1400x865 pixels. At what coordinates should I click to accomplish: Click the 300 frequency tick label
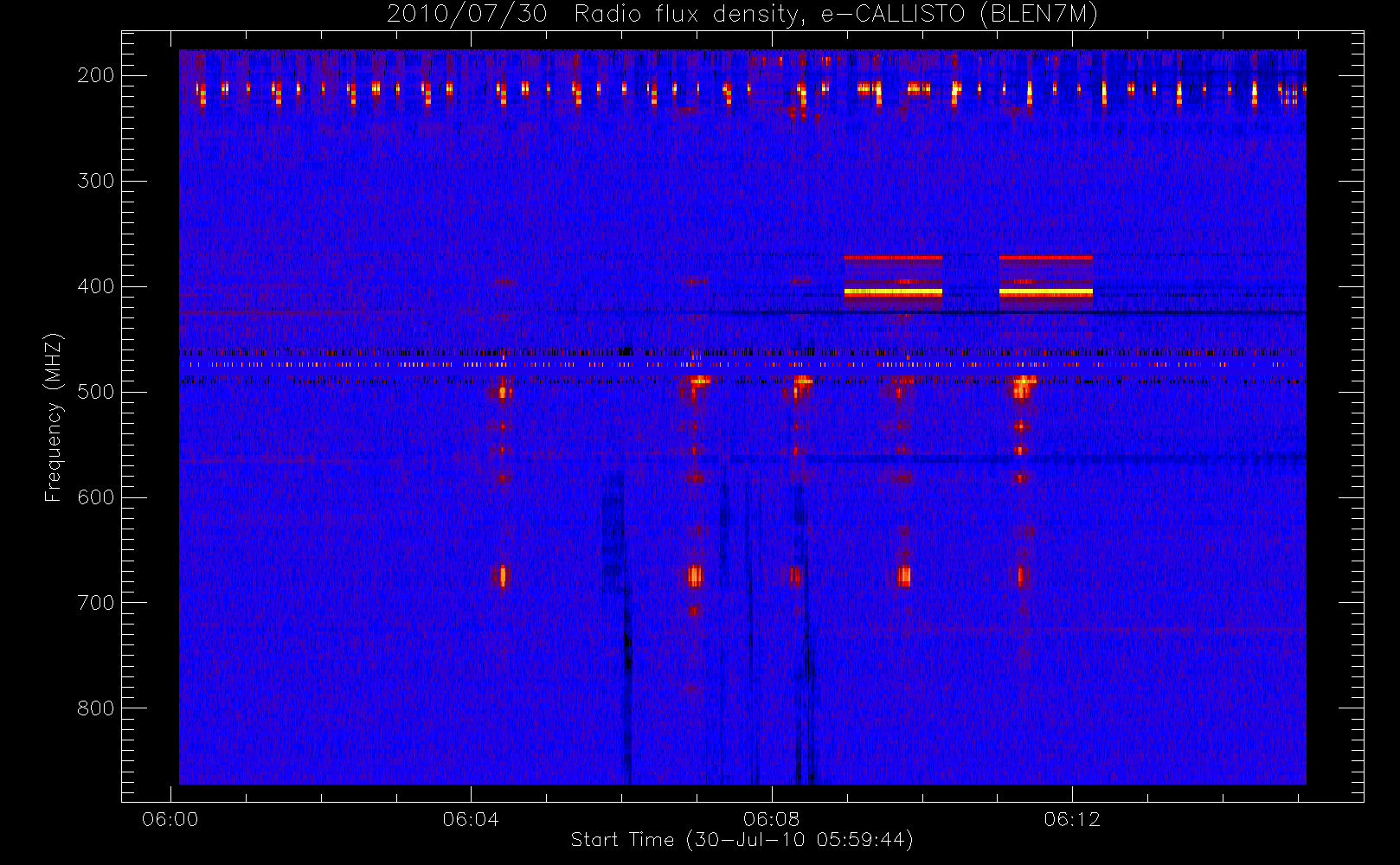click(95, 181)
